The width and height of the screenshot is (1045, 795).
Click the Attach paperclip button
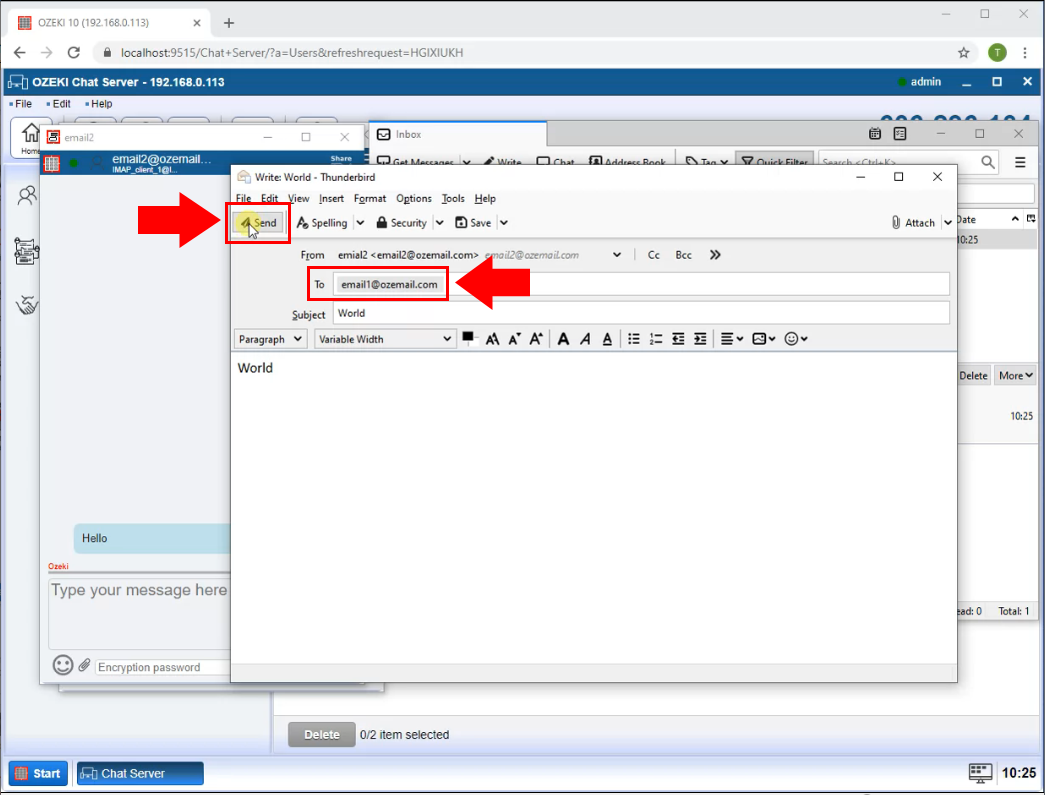click(x=913, y=223)
